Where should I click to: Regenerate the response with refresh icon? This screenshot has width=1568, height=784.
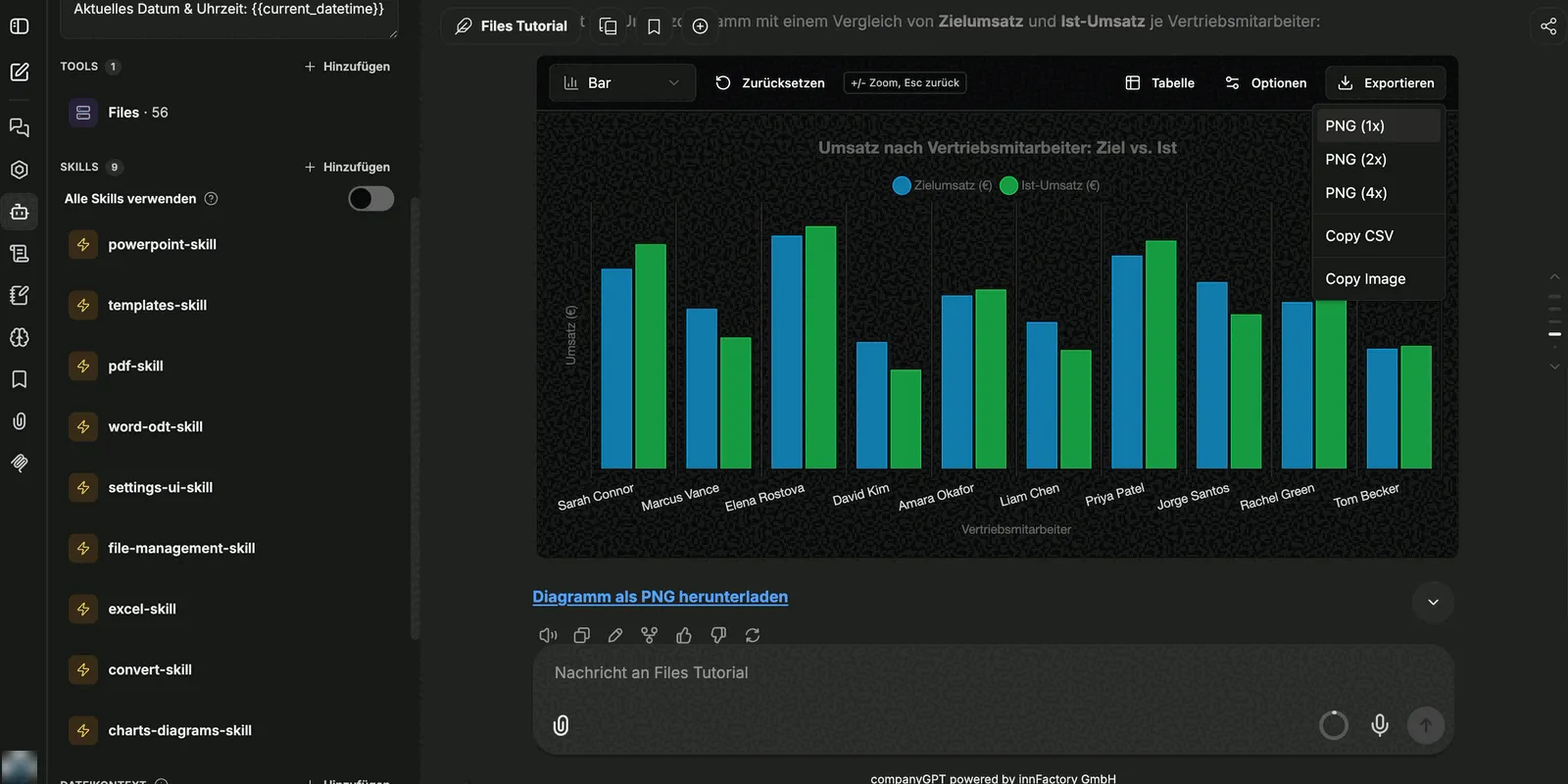pos(753,635)
